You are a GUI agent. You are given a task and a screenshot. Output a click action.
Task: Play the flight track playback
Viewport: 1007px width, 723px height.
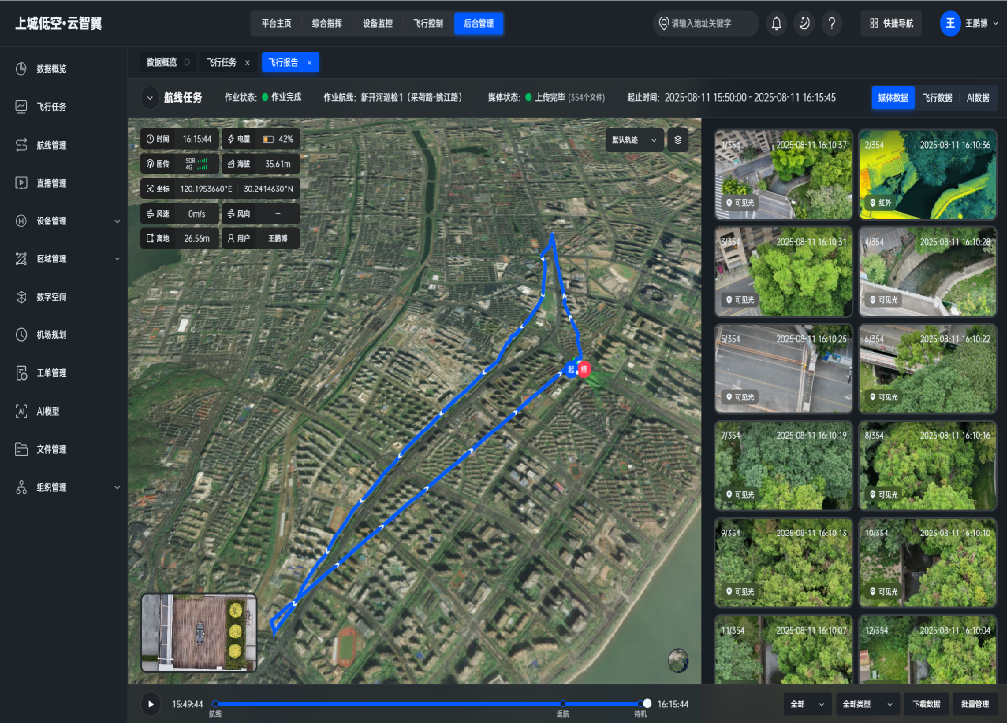(x=151, y=704)
